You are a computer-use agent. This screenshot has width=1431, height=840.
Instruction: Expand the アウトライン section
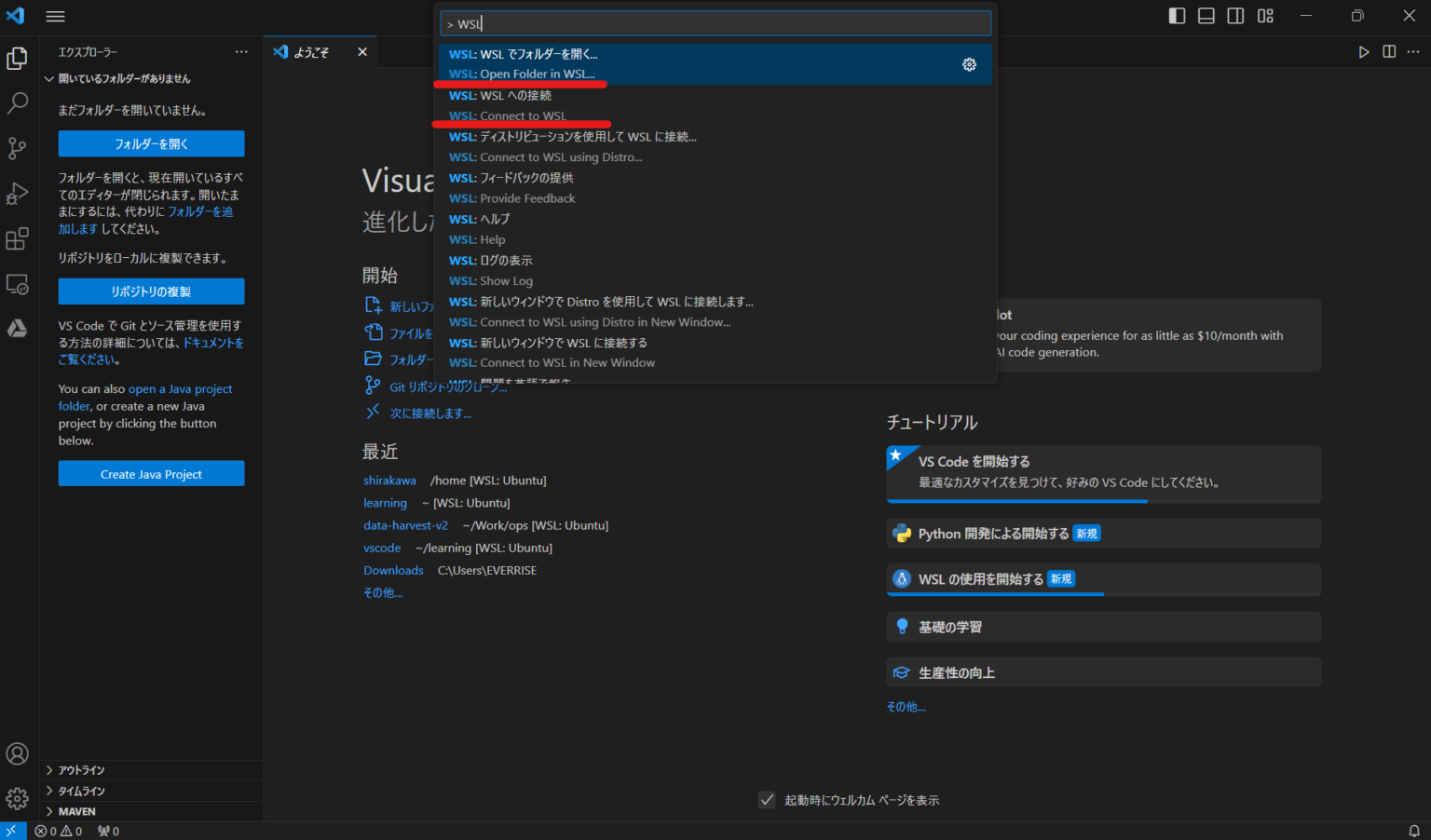click(x=84, y=769)
